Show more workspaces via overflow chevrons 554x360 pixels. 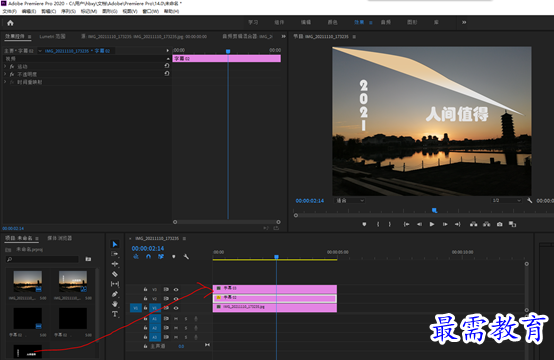coord(464,22)
